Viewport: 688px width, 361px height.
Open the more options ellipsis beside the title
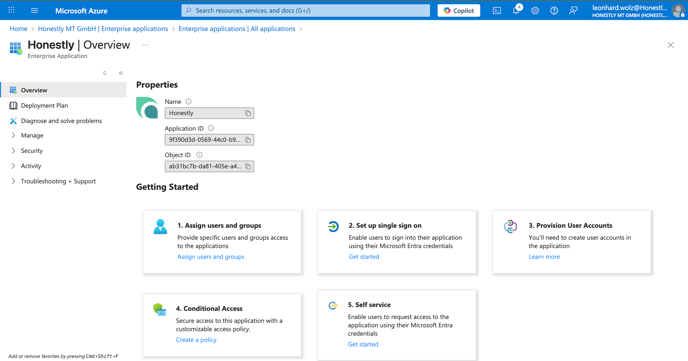tap(145, 45)
